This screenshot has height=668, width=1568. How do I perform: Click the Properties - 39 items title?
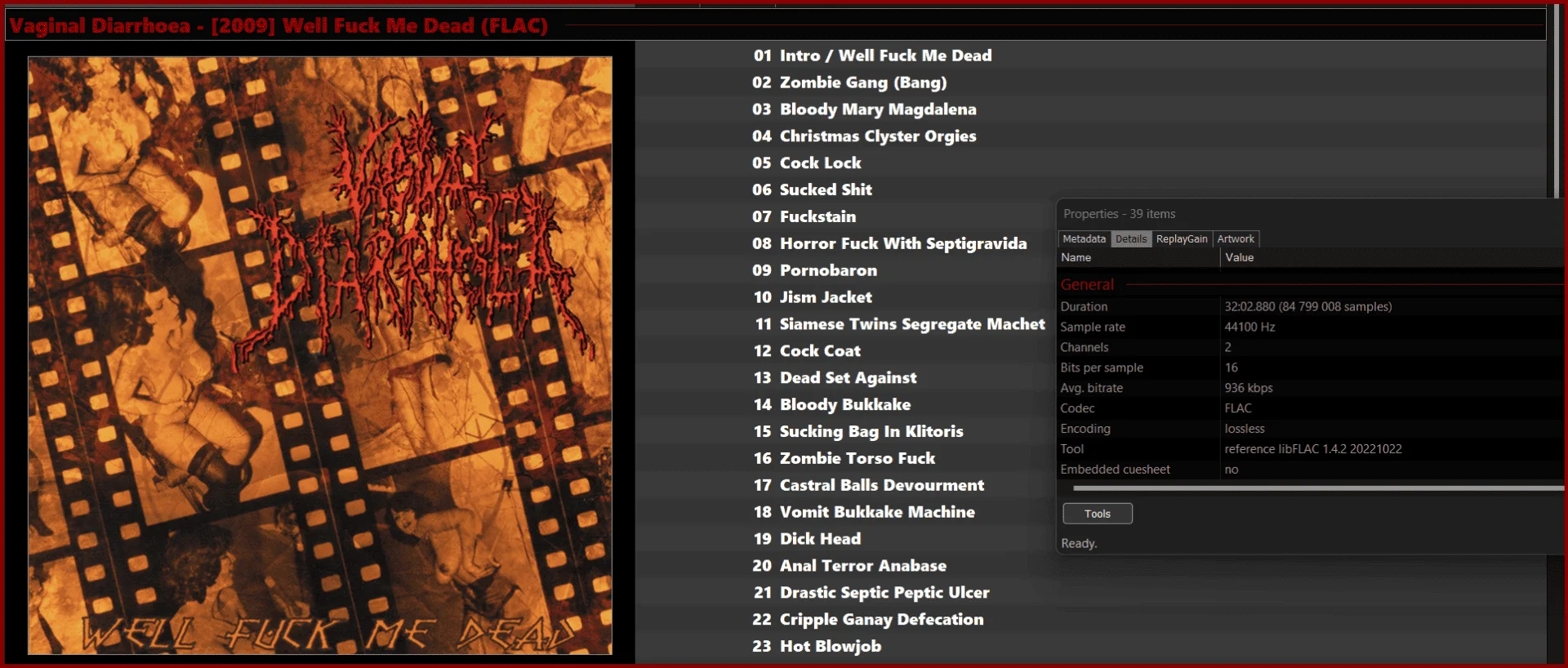(x=1119, y=214)
